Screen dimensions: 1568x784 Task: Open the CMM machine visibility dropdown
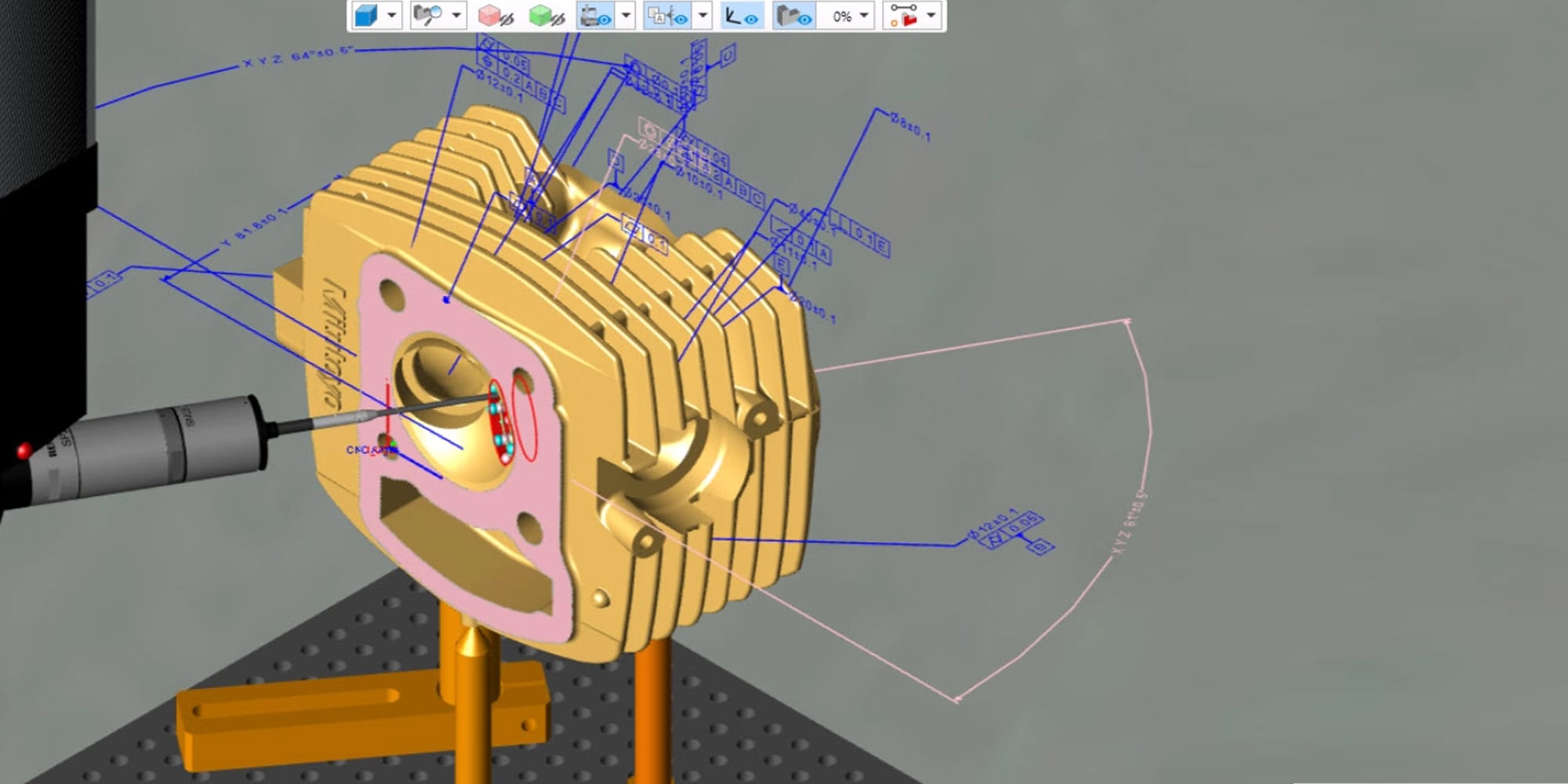[626, 16]
